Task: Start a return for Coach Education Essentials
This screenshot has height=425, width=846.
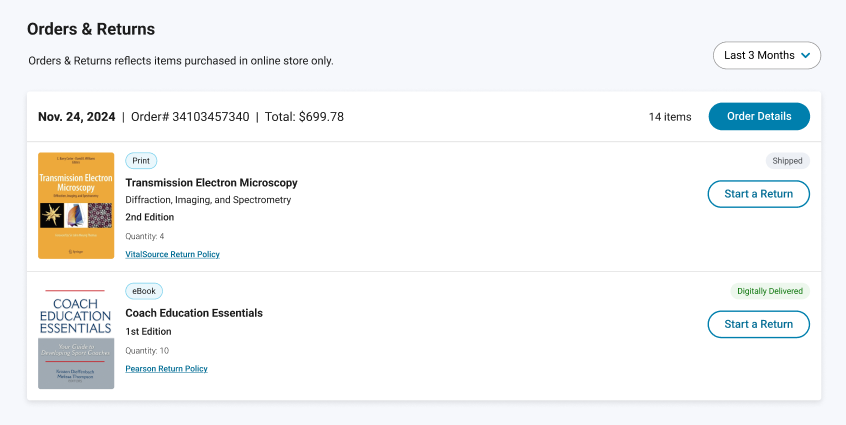Action: point(758,324)
